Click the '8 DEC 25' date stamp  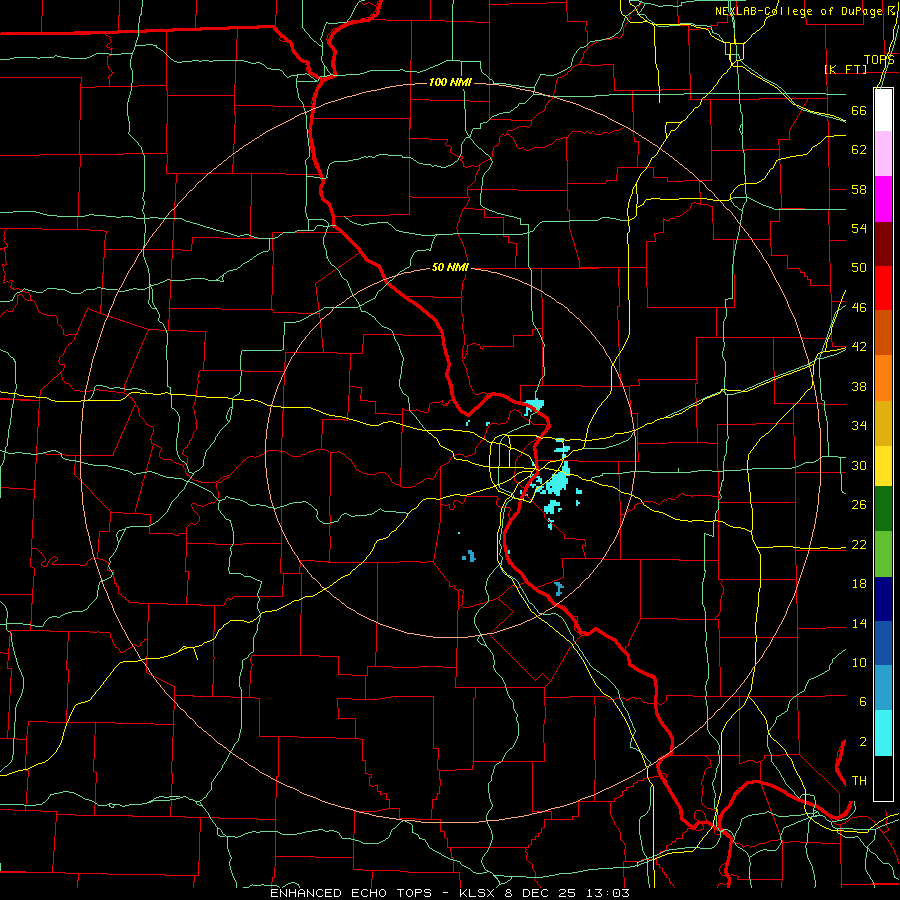click(x=542, y=893)
